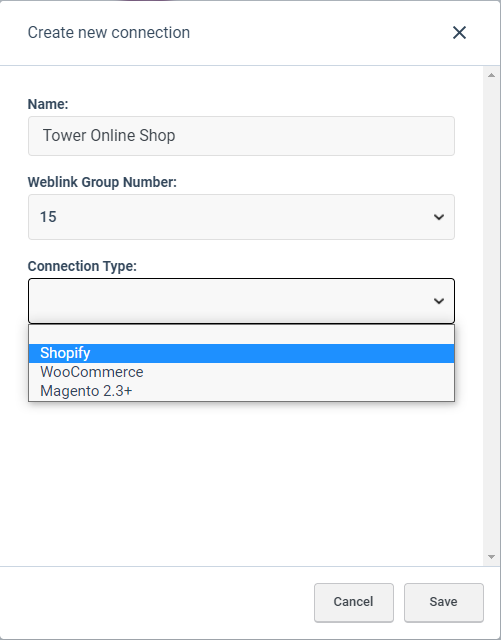Image resolution: width=501 pixels, height=640 pixels.
Task: Click the Weblink Group Number: label
Action: click(102, 182)
